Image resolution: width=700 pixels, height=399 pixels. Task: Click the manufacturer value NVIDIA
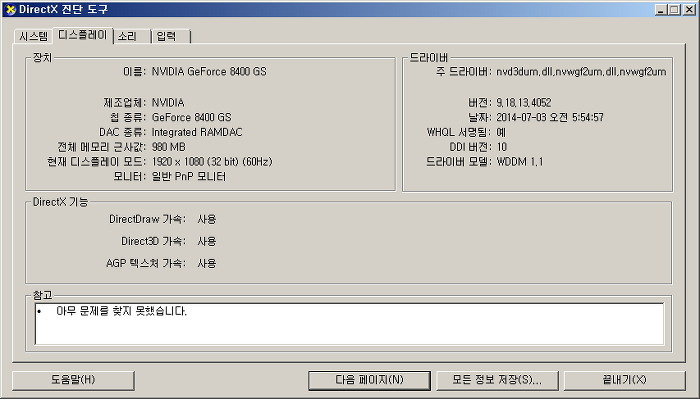coord(168,103)
